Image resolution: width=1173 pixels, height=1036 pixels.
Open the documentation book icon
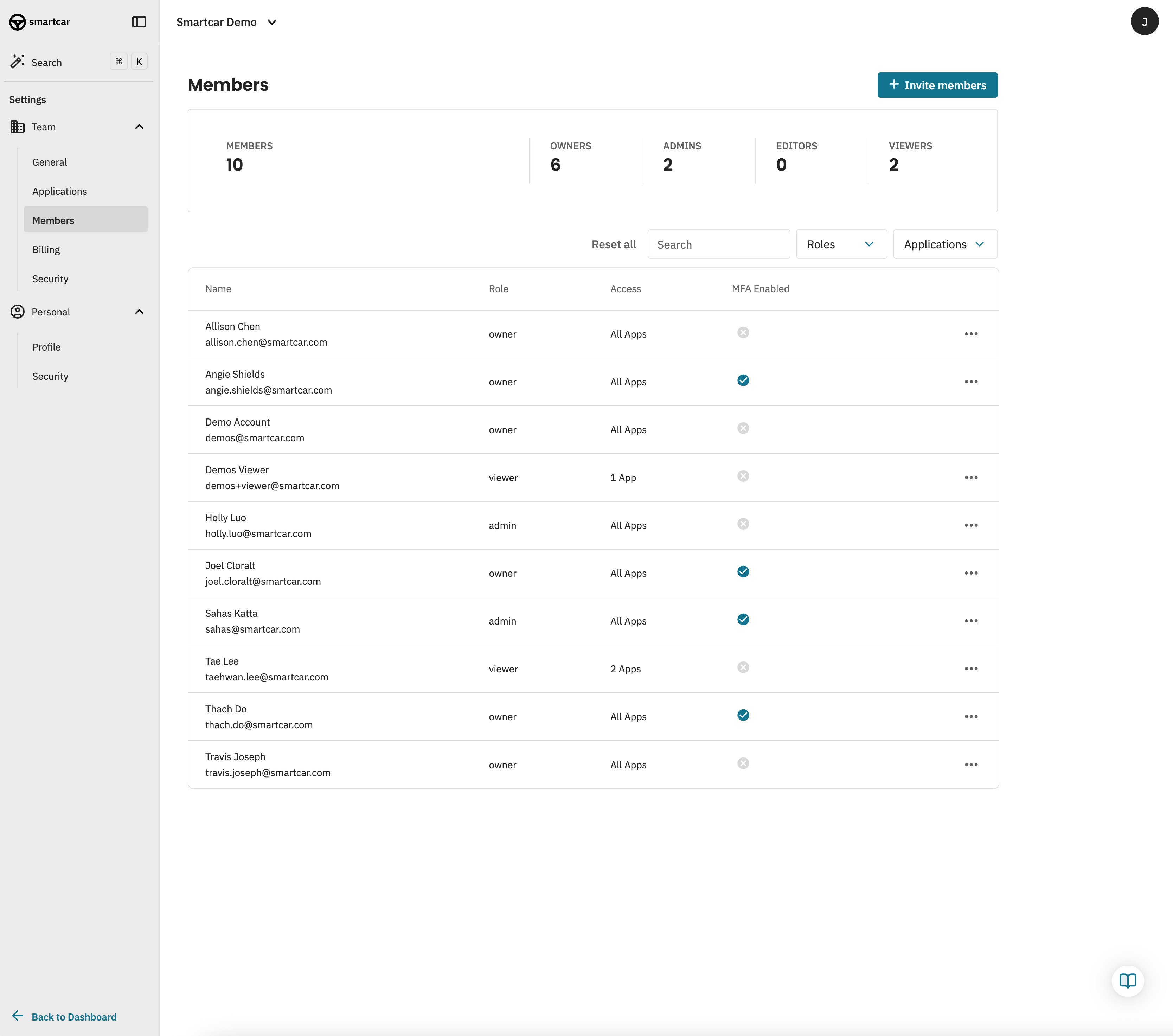tap(1128, 981)
